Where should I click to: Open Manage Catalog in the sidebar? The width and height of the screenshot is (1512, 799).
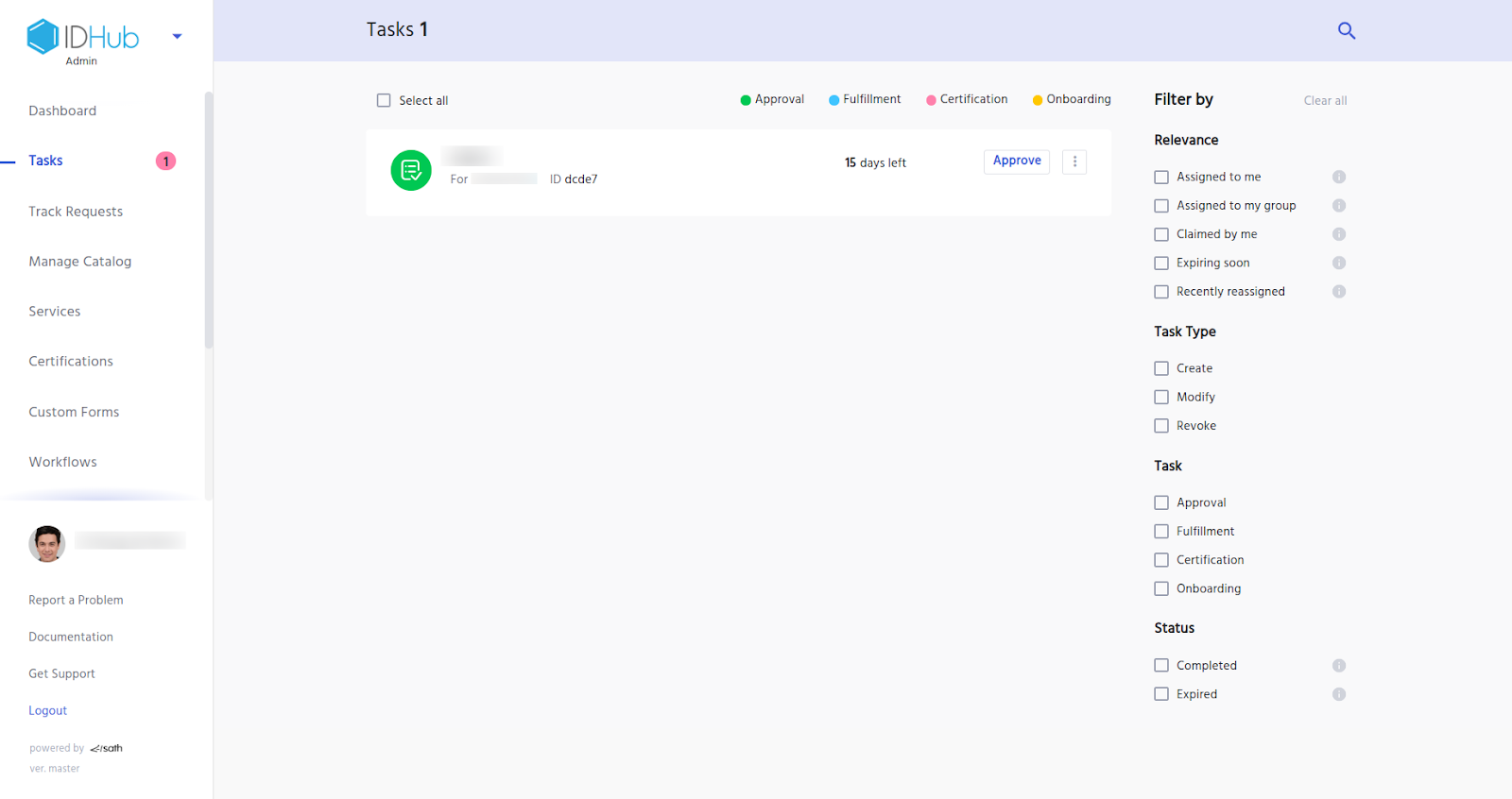(x=80, y=262)
